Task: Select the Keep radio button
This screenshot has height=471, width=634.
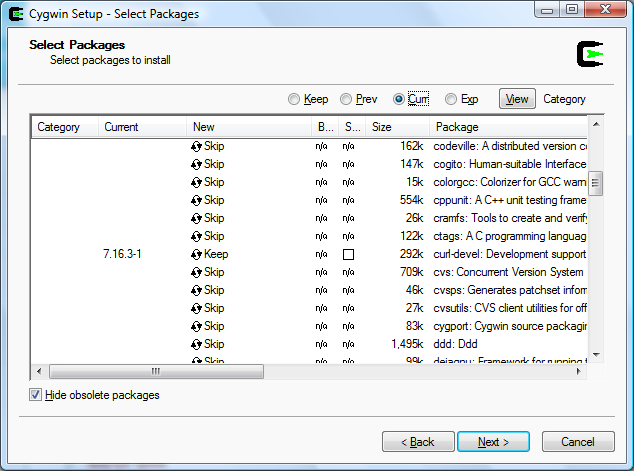Action: click(293, 99)
